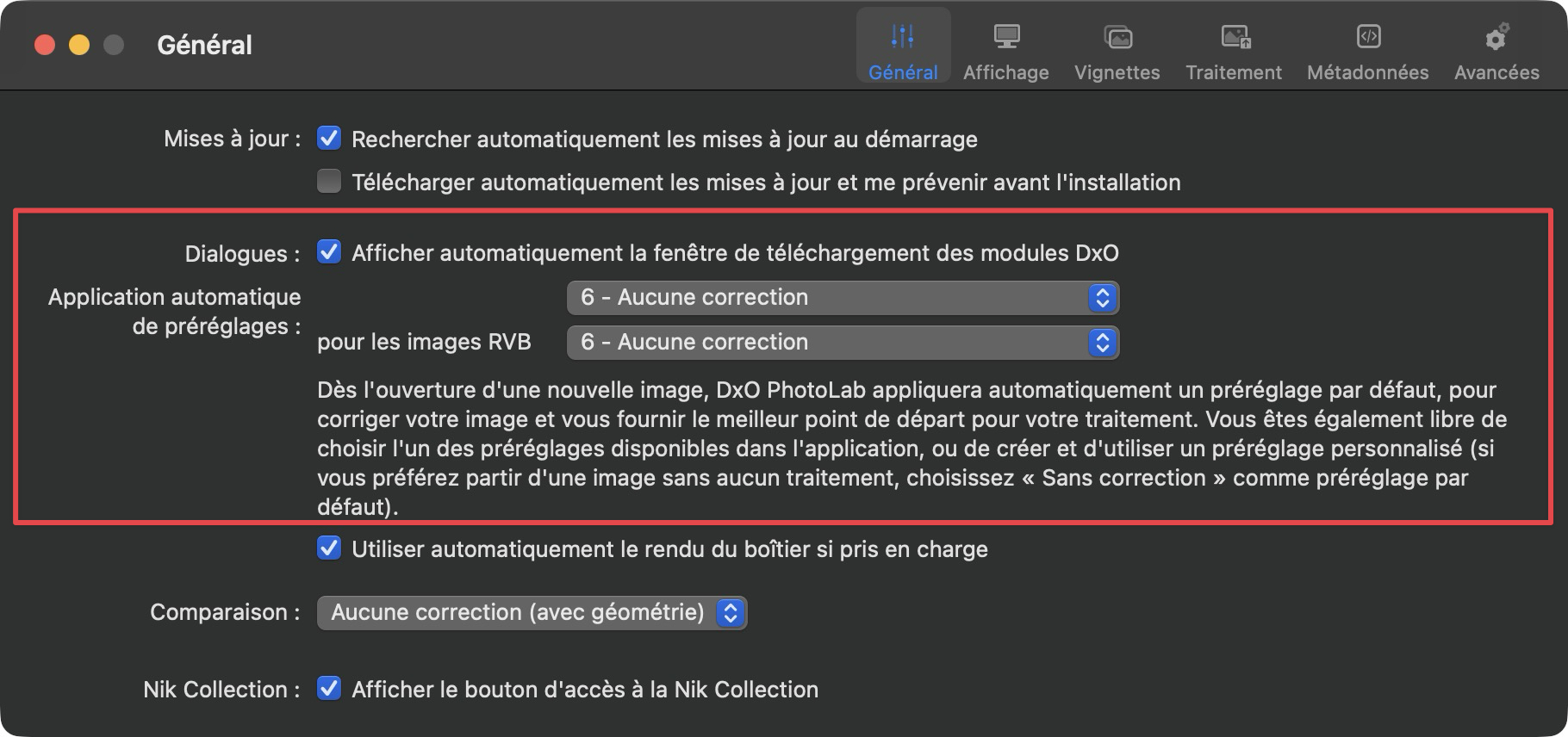Enable automatic download of updates checkbox
1568x737 pixels.
click(329, 182)
